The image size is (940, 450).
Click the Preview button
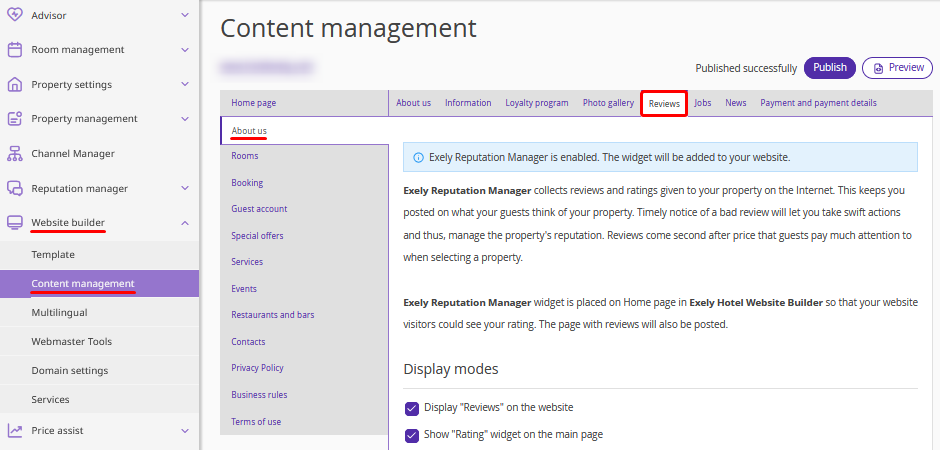(897, 68)
